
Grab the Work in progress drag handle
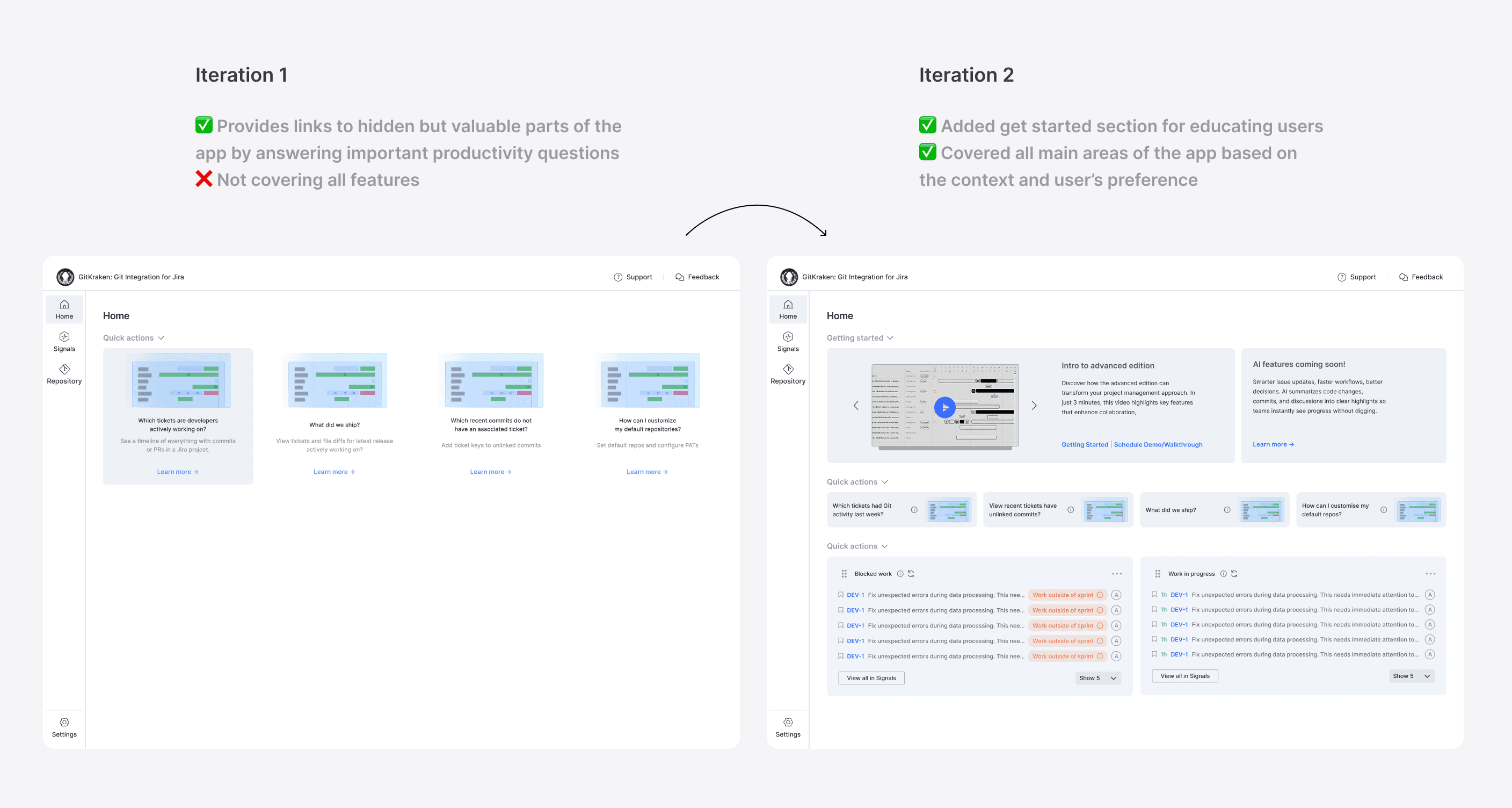(1158, 574)
